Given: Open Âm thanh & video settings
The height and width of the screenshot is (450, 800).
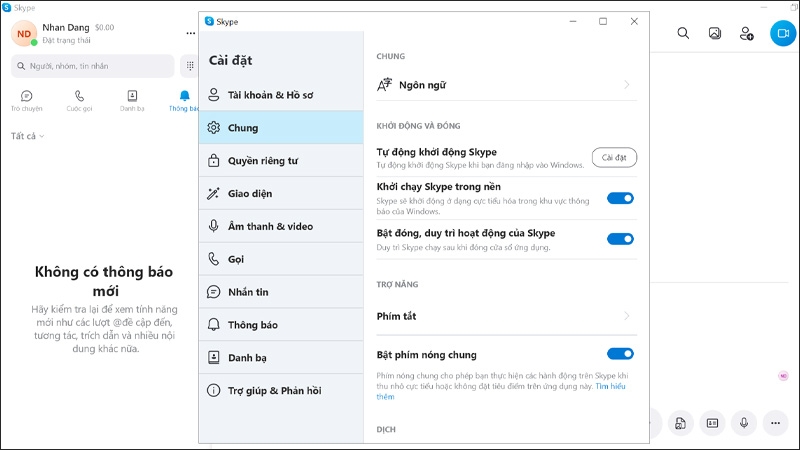Looking at the screenshot, I should pos(281,226).
